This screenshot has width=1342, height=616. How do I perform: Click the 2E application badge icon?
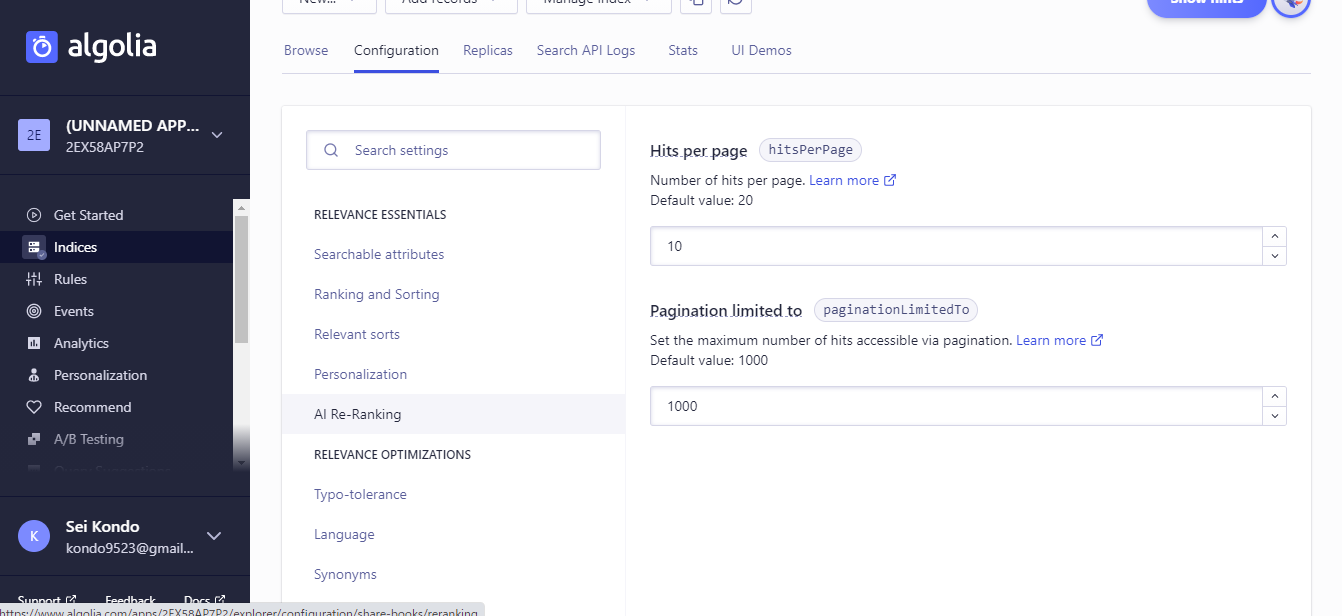click(x=34, y=135)
